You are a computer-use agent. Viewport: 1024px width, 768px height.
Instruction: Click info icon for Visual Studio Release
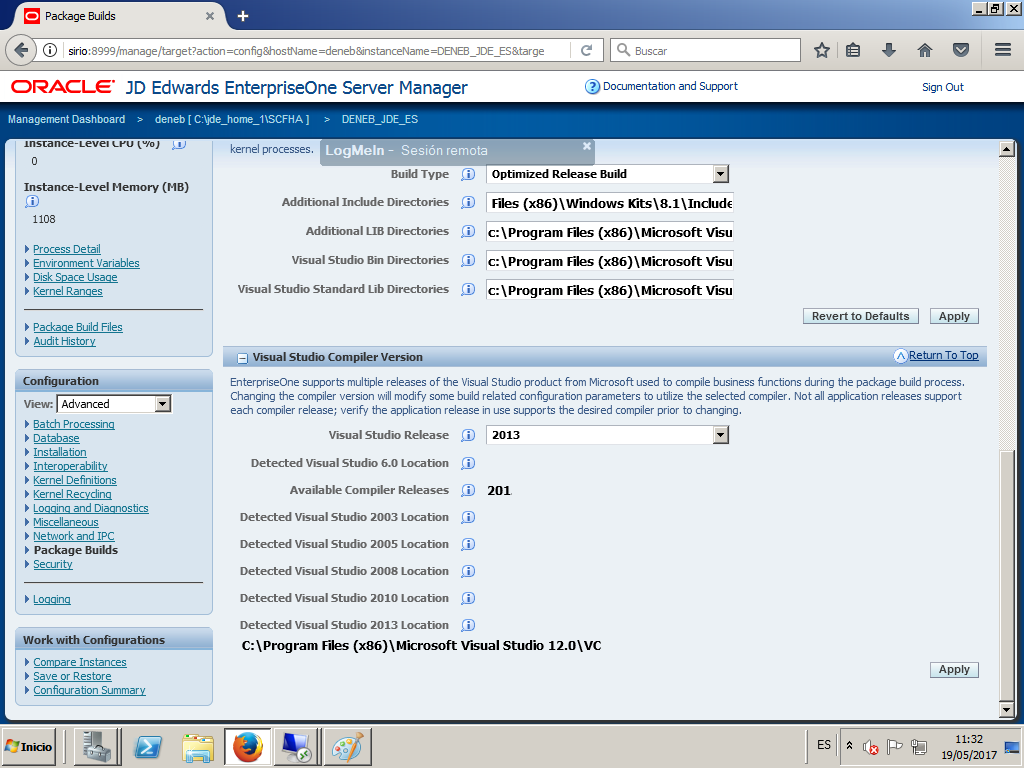468,436
